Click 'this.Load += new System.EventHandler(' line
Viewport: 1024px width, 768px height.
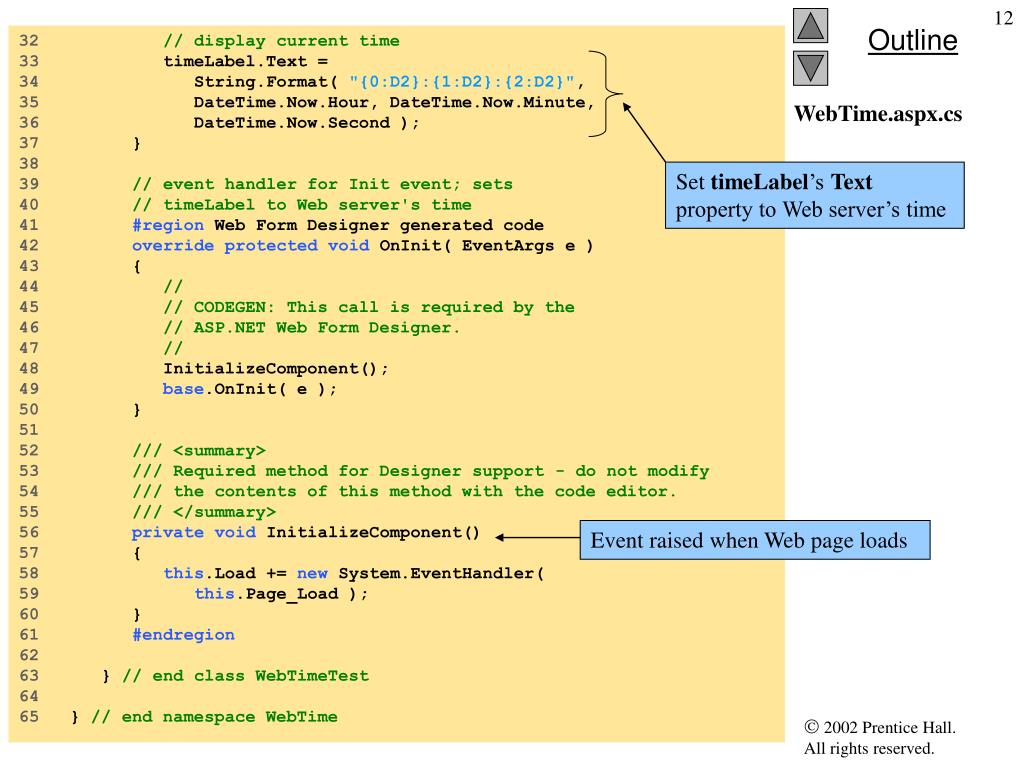click(x=353, y=573)
